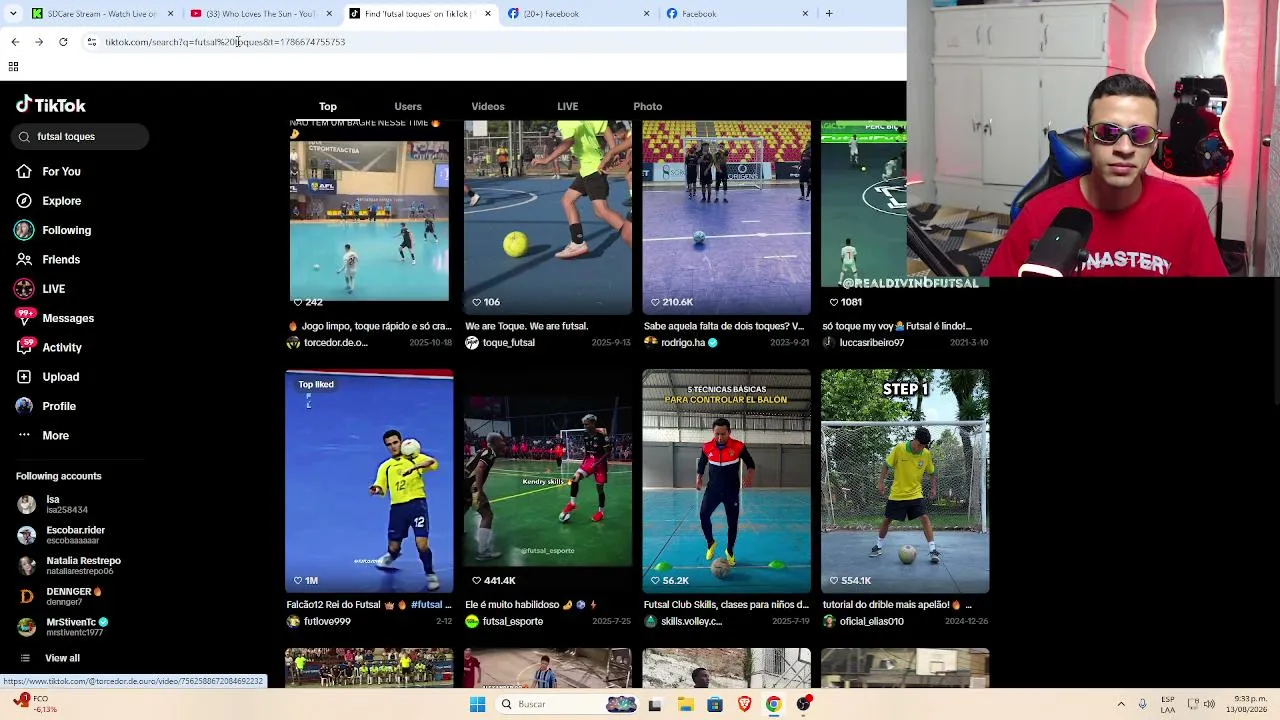Switch to the Photo tab
This screenshot has height=720, width=1280.
648,106
